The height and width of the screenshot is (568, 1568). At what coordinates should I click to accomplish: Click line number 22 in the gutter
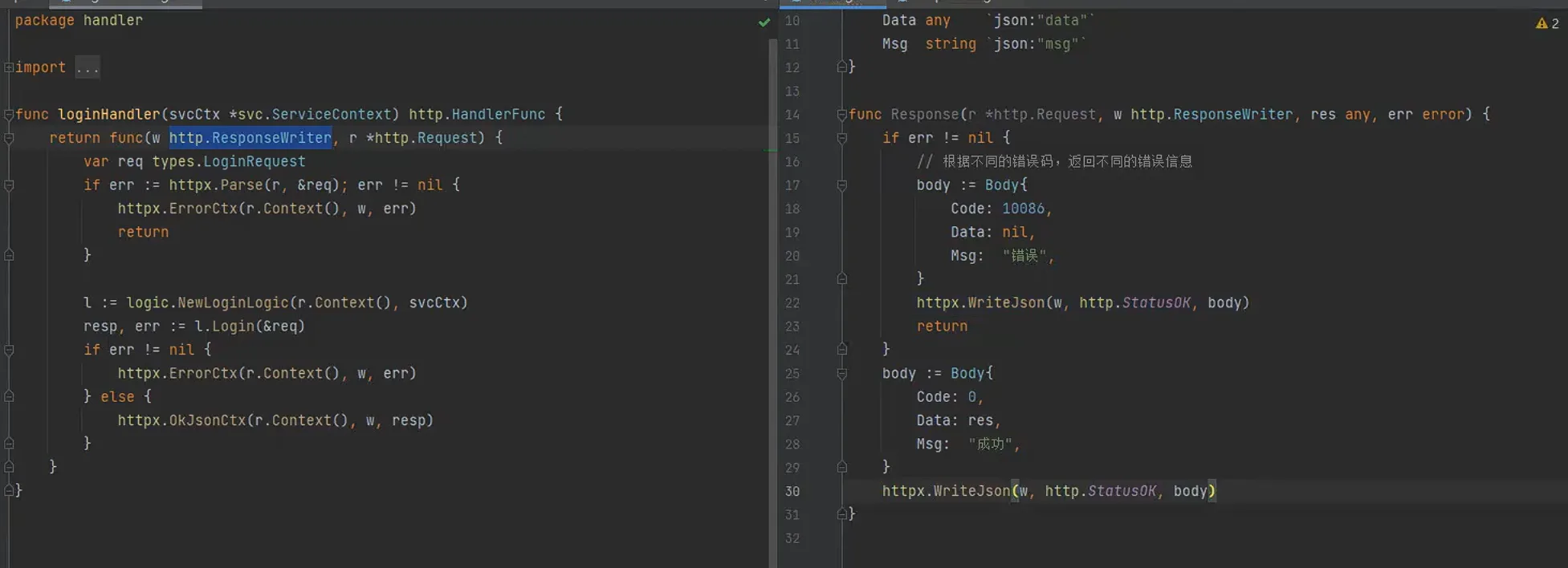(x=792, y=302)
